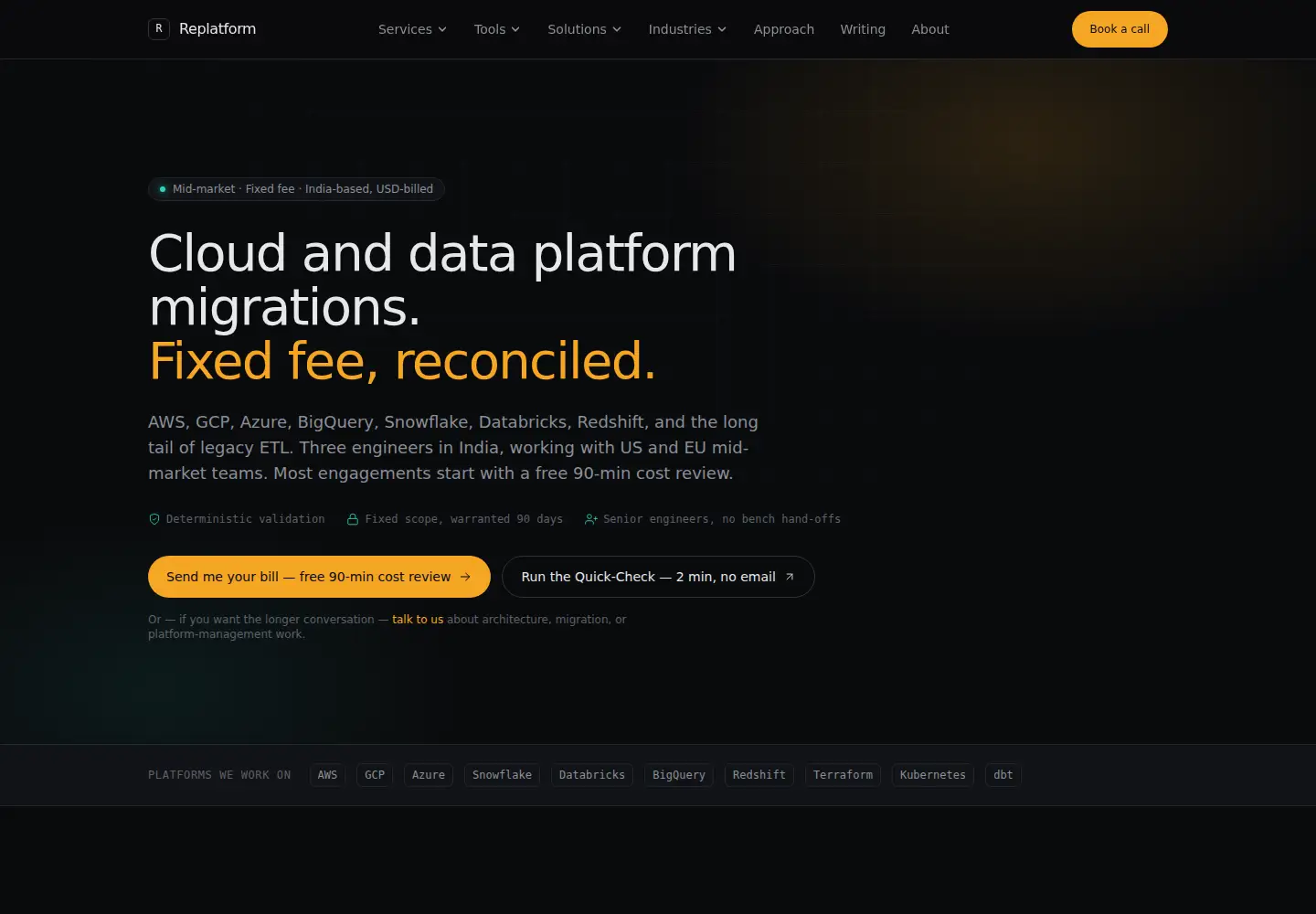This screenshot has width=1316, height=914.
Task: Click Run the Quick-Check button
Action: click(658, 577)
